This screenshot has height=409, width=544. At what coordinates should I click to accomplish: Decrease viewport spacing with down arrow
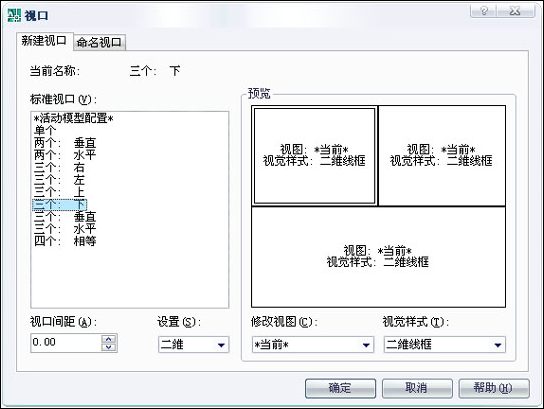(109, 347)
